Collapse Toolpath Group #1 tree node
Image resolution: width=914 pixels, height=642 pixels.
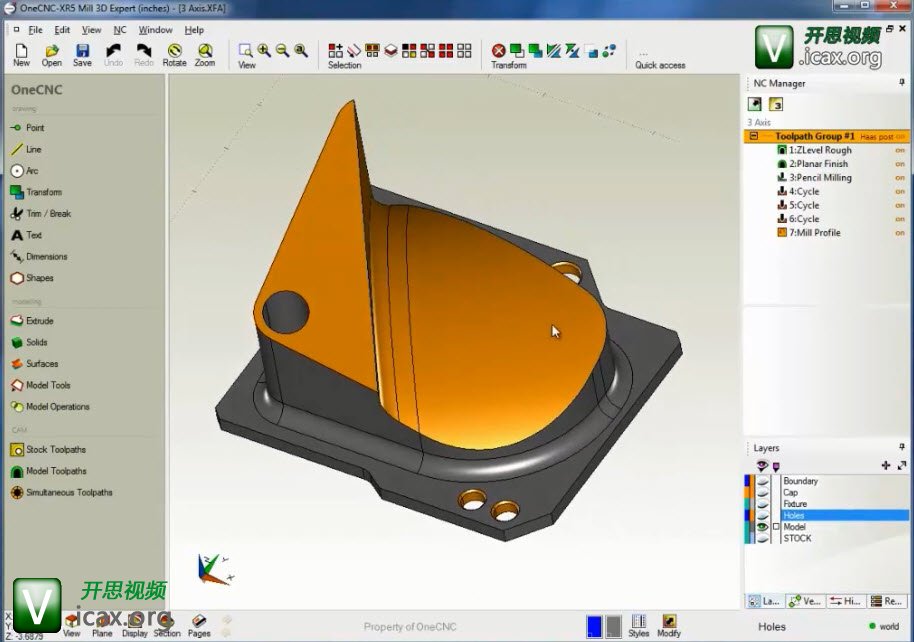click(753, 136)
